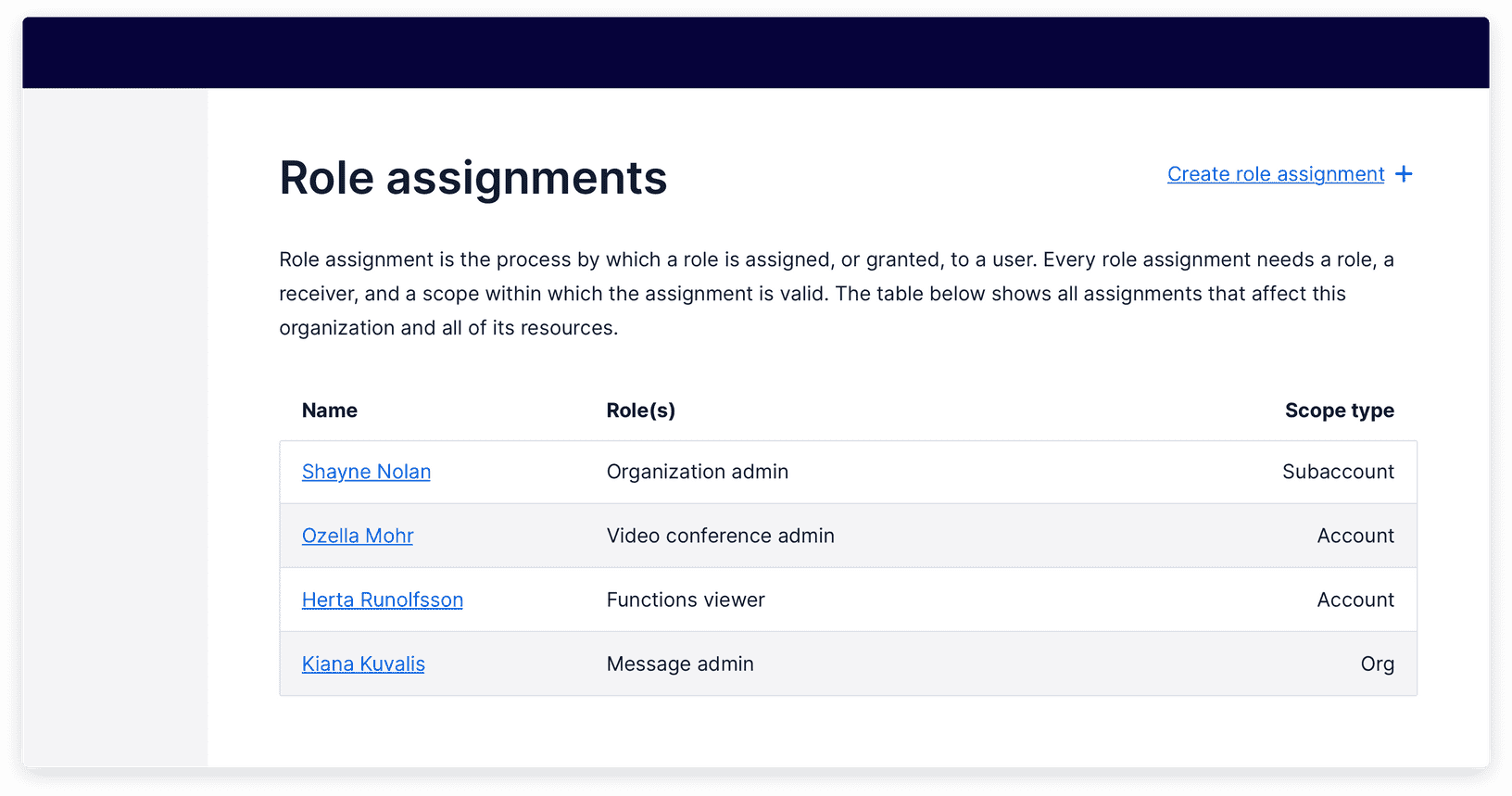Click Account scope in Ozella Mohr's row
The height and width of the screenshot is (796, 1512).
pyautogui.click(x=1354, y=536)
